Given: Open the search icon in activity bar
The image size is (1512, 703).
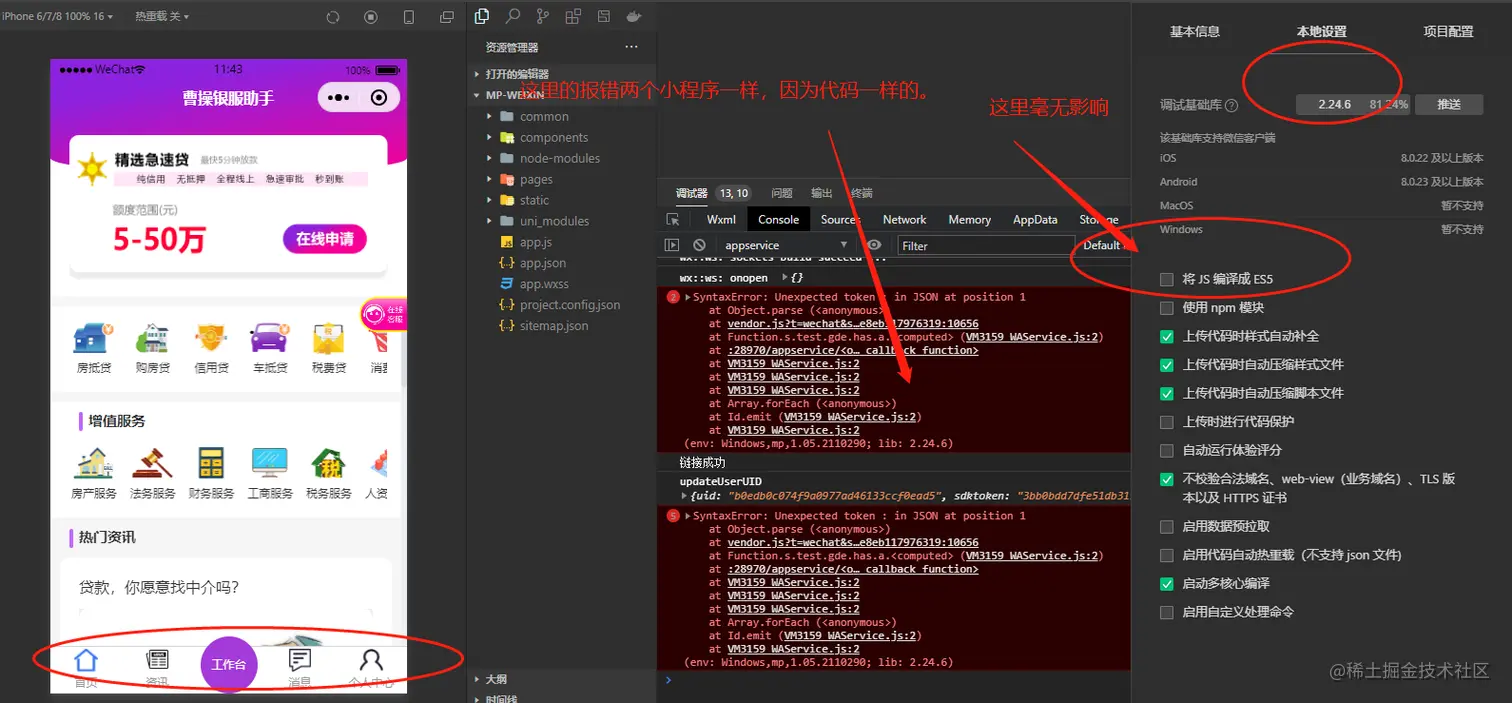Looking at the screenshot, I should tap(513, 16).
